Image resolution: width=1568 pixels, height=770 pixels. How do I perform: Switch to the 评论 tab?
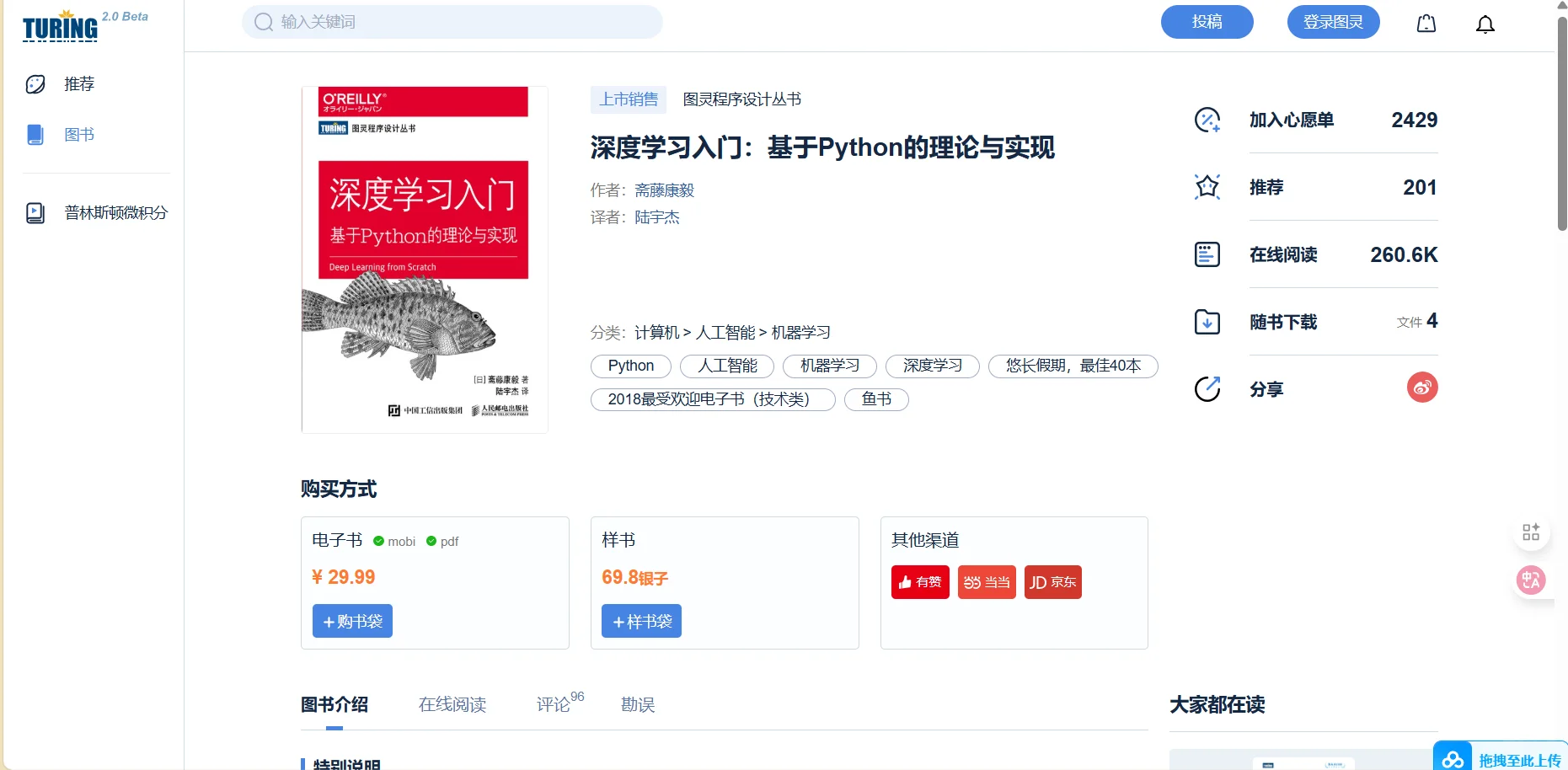(554, 704)
